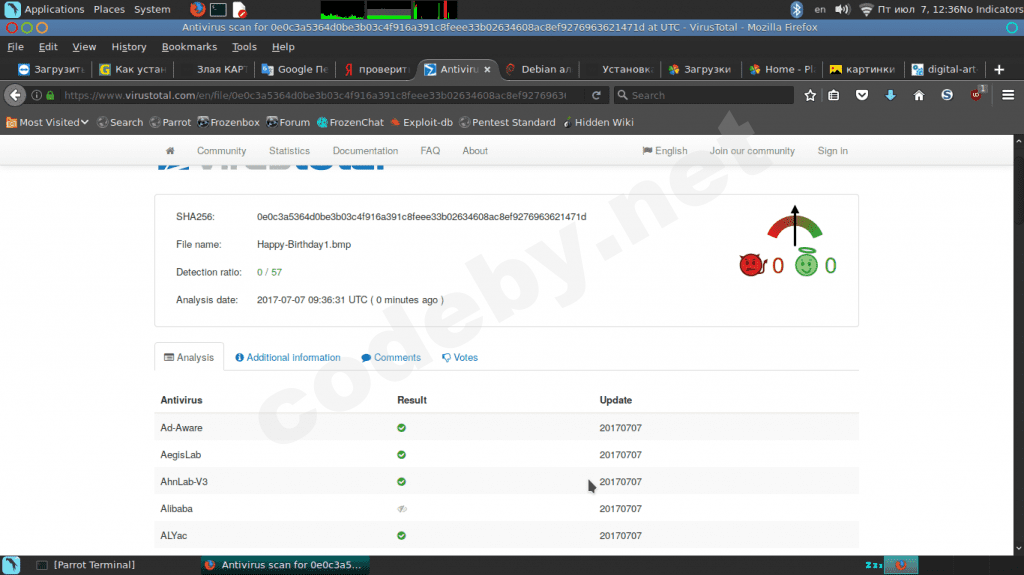Open the FAQ link

pyautogui.click(x=430, y=151)
